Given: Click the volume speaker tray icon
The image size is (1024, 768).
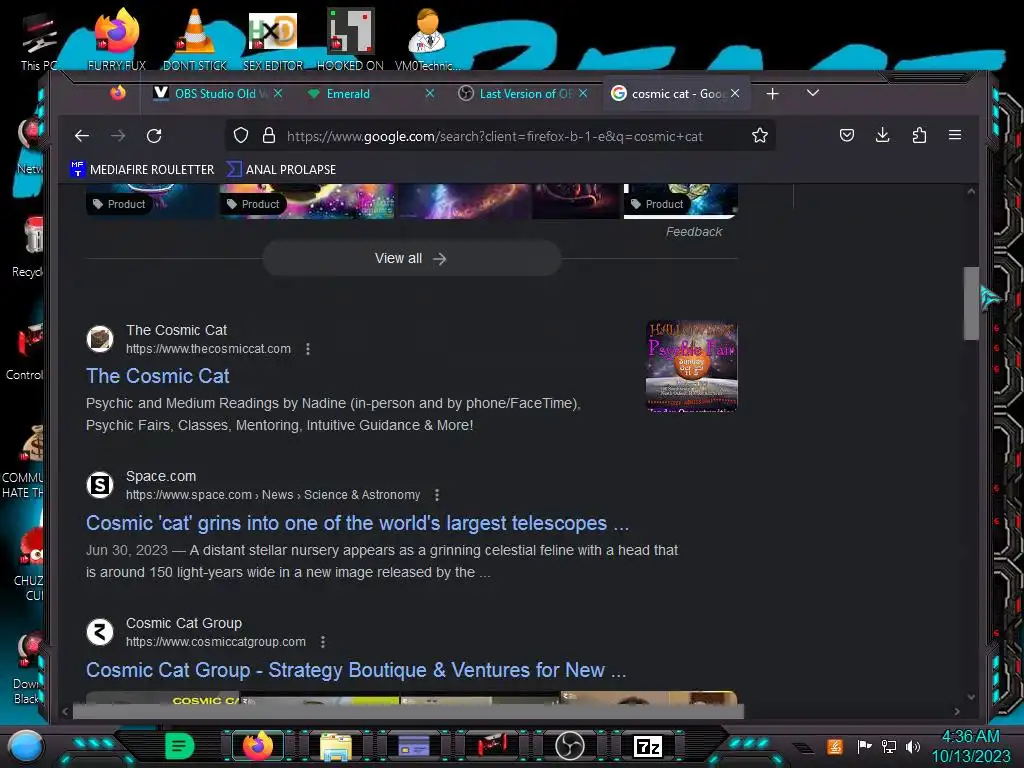Looking at the screenshot, I should click(913, 746).
